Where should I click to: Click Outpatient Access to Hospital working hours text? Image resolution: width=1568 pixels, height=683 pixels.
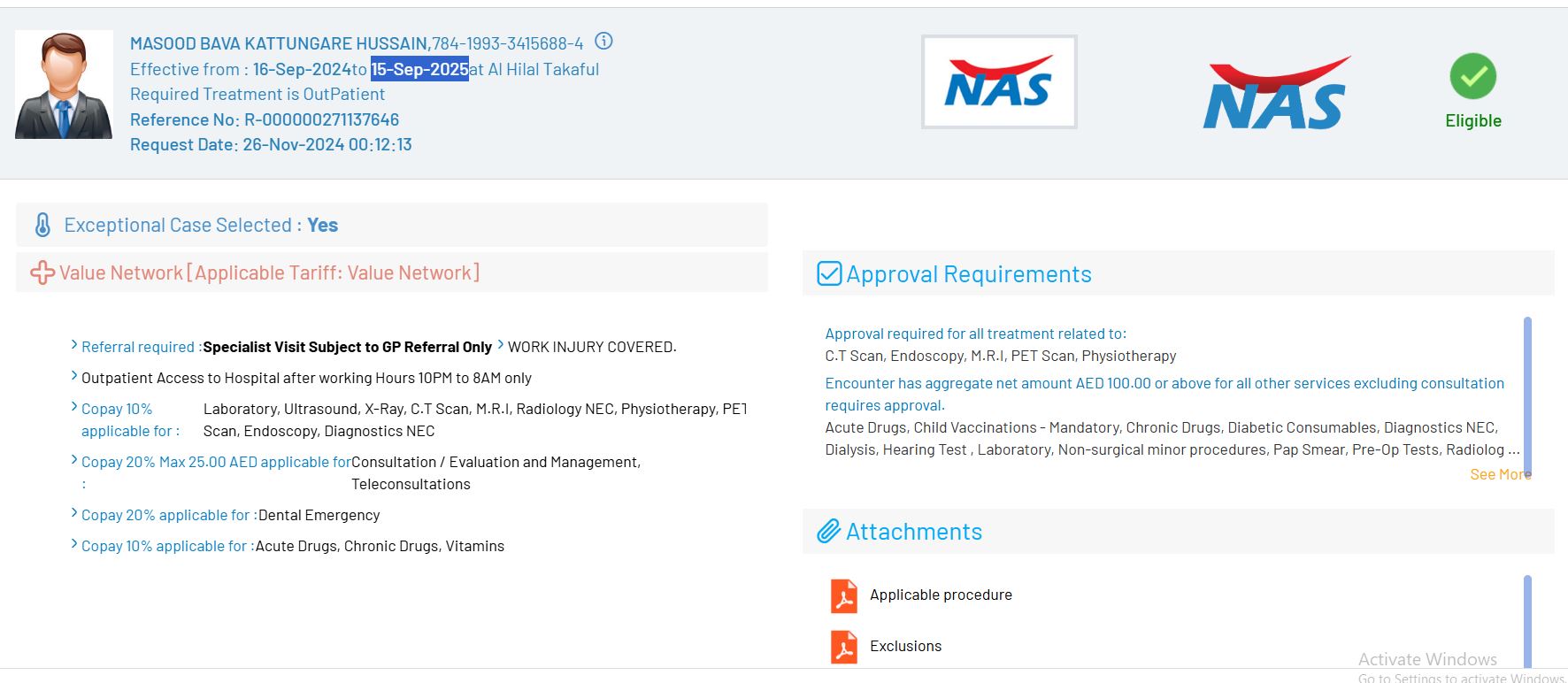coord(306,378)
